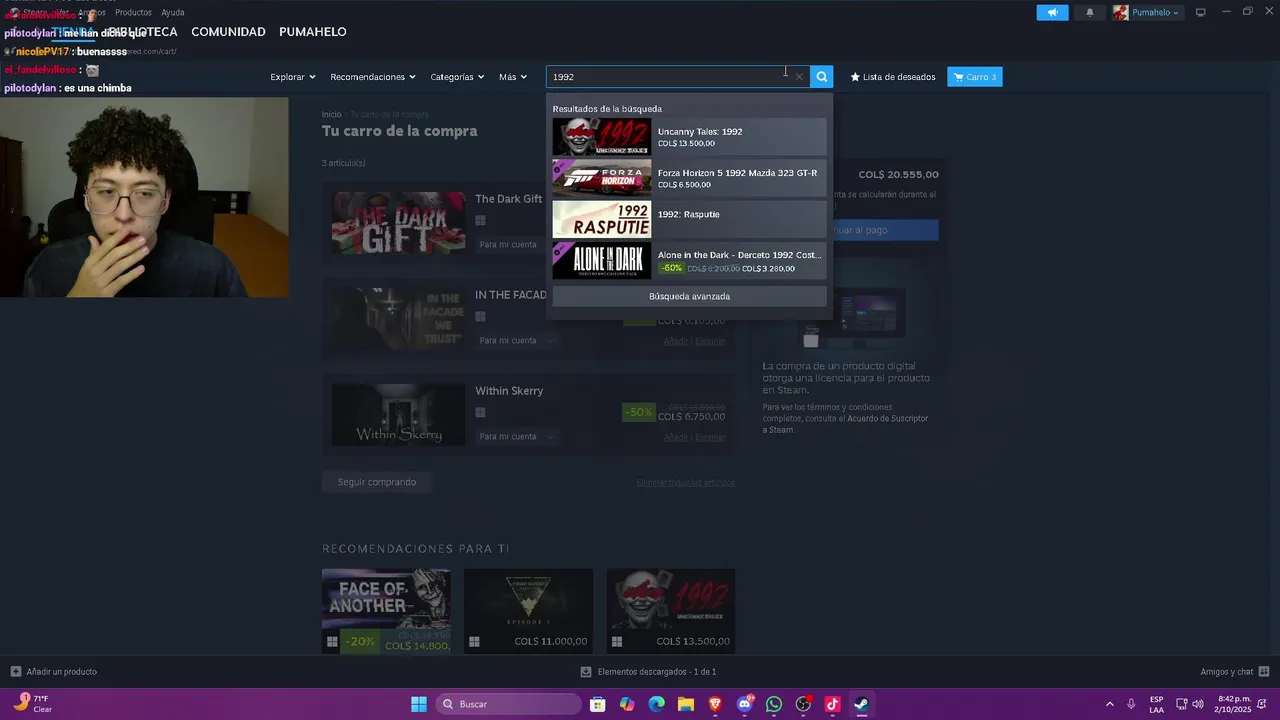
Task: Open Para mi cuenta dropdown for Within Skerry
Action: coord(517,436)
